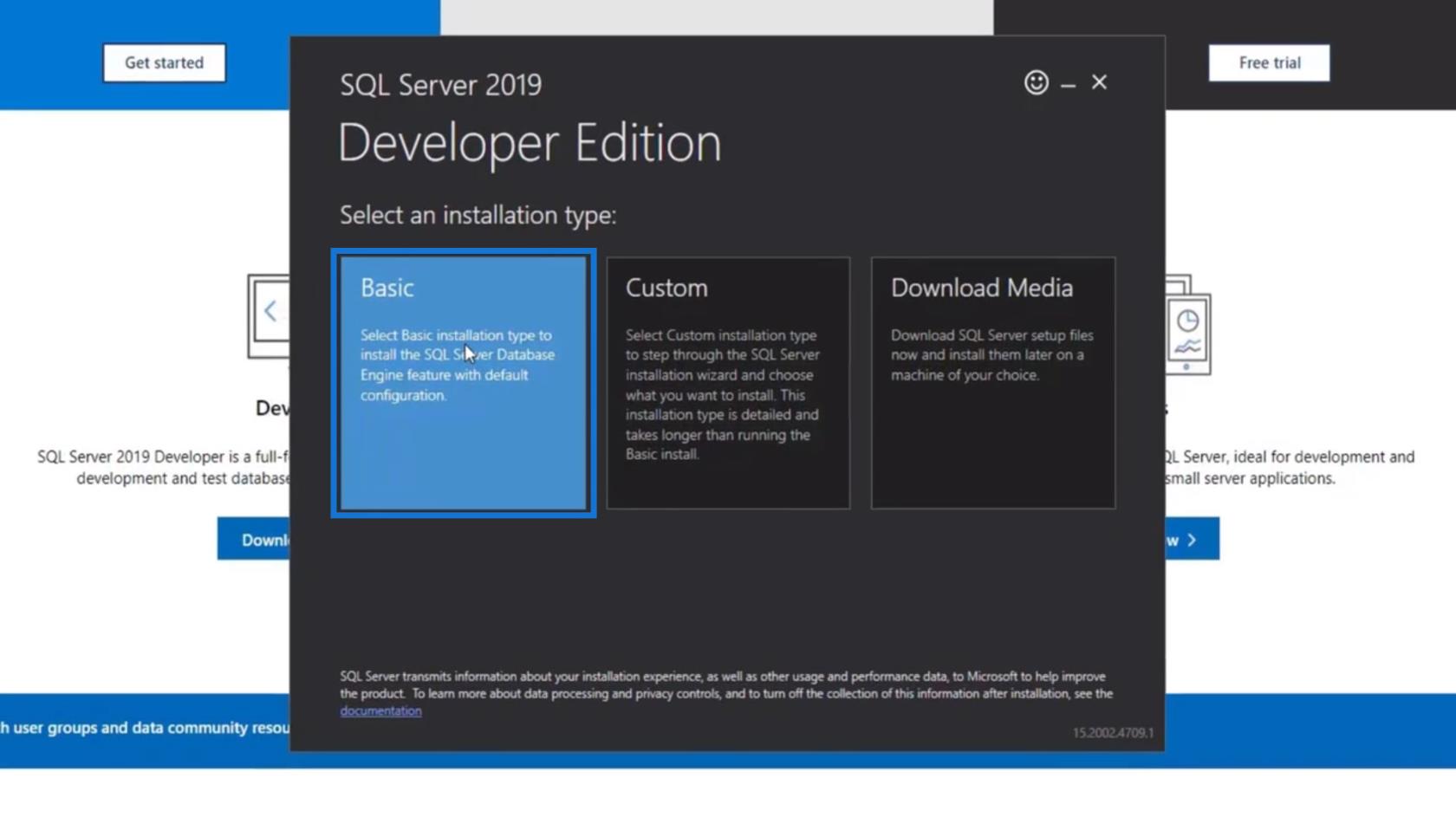This screenshot has height=817, width=1456.
Task: Open the documentation link in installer
Action: click(380, 710)
